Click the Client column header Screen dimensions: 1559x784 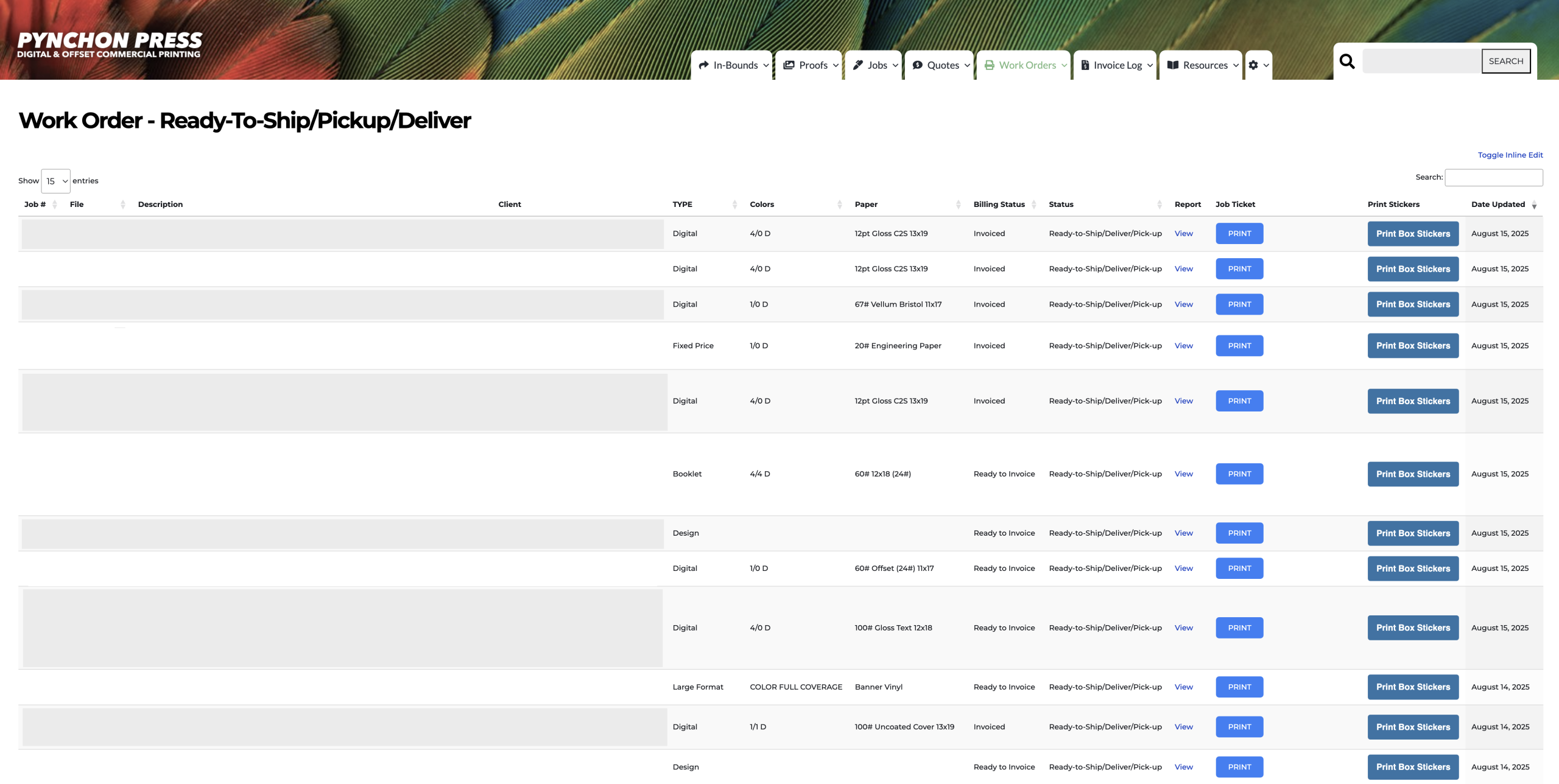coord(510,205)
